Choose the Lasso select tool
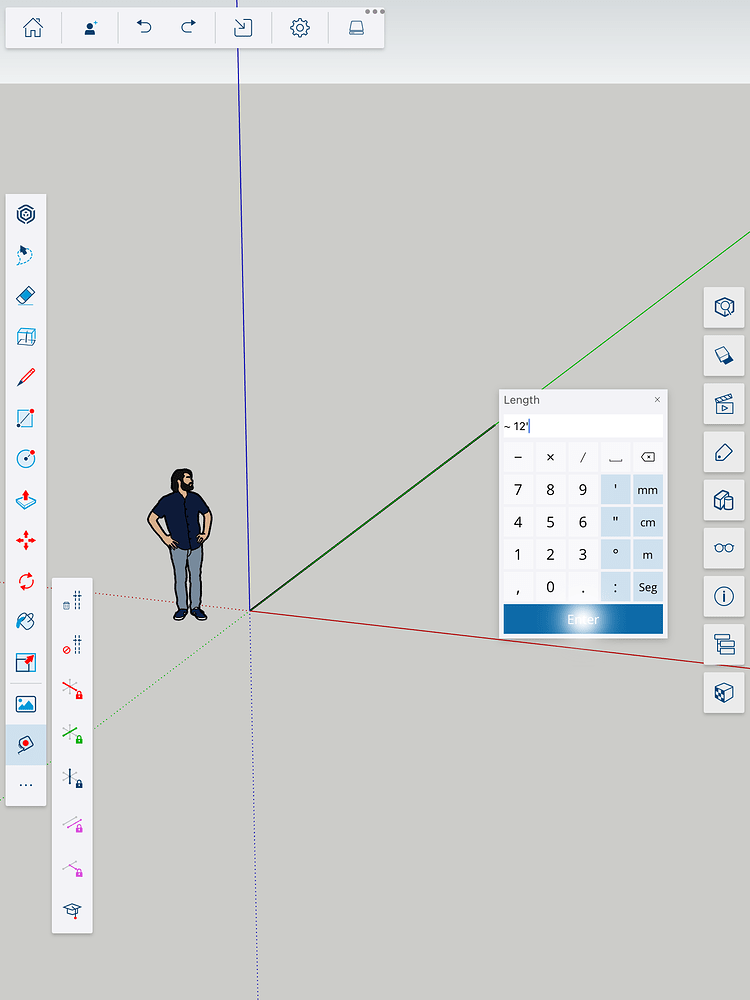 pyautogui.click(x=25, y=255)
